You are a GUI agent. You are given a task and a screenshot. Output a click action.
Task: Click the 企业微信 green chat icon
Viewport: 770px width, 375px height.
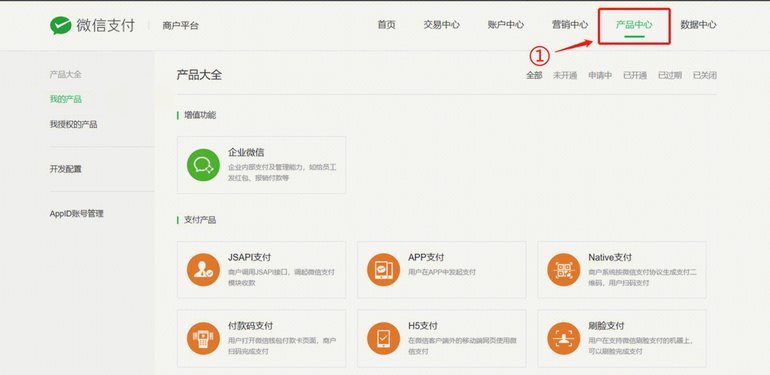point(203,165)
